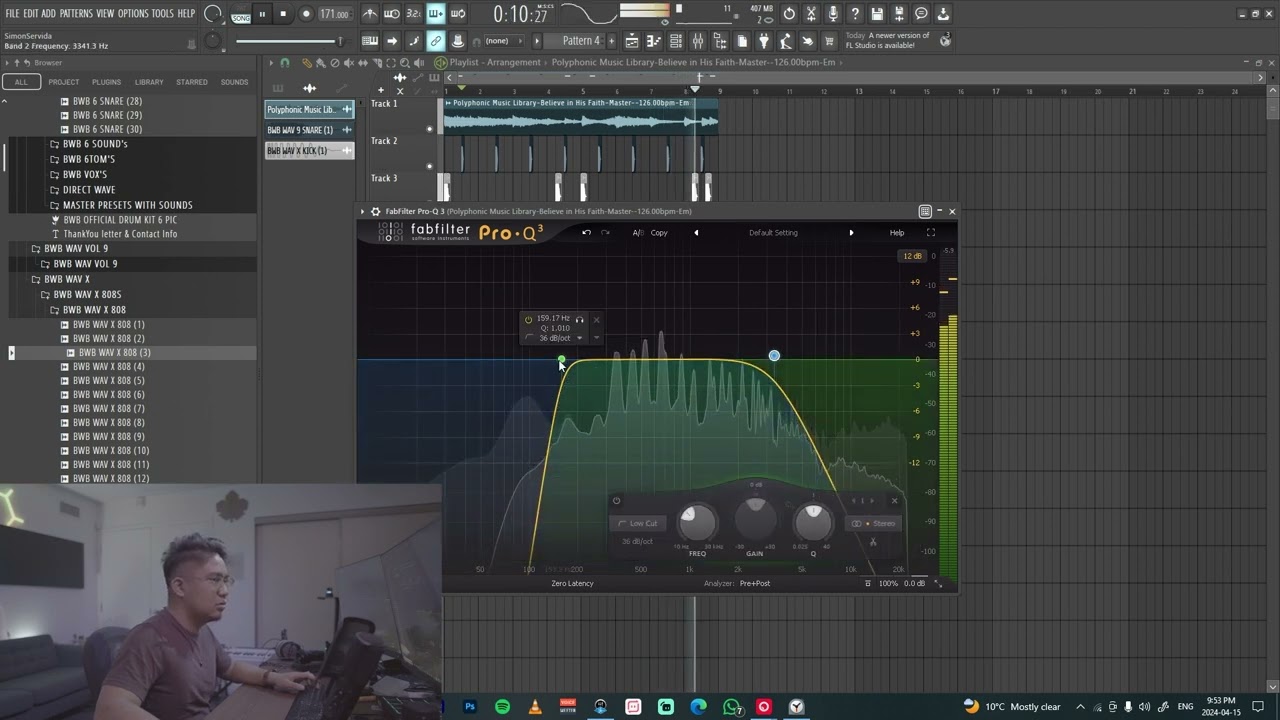This screenshot has height=720, width=1280.
Task: Pause playback in the transport bar
Action: tap(262, 14)
